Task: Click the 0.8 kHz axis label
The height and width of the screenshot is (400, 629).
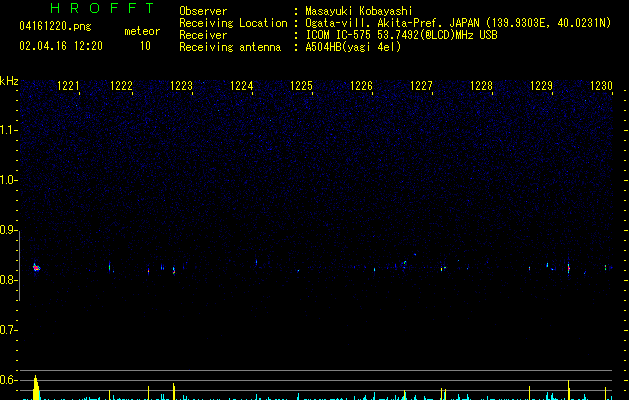Action: (9, 280)
